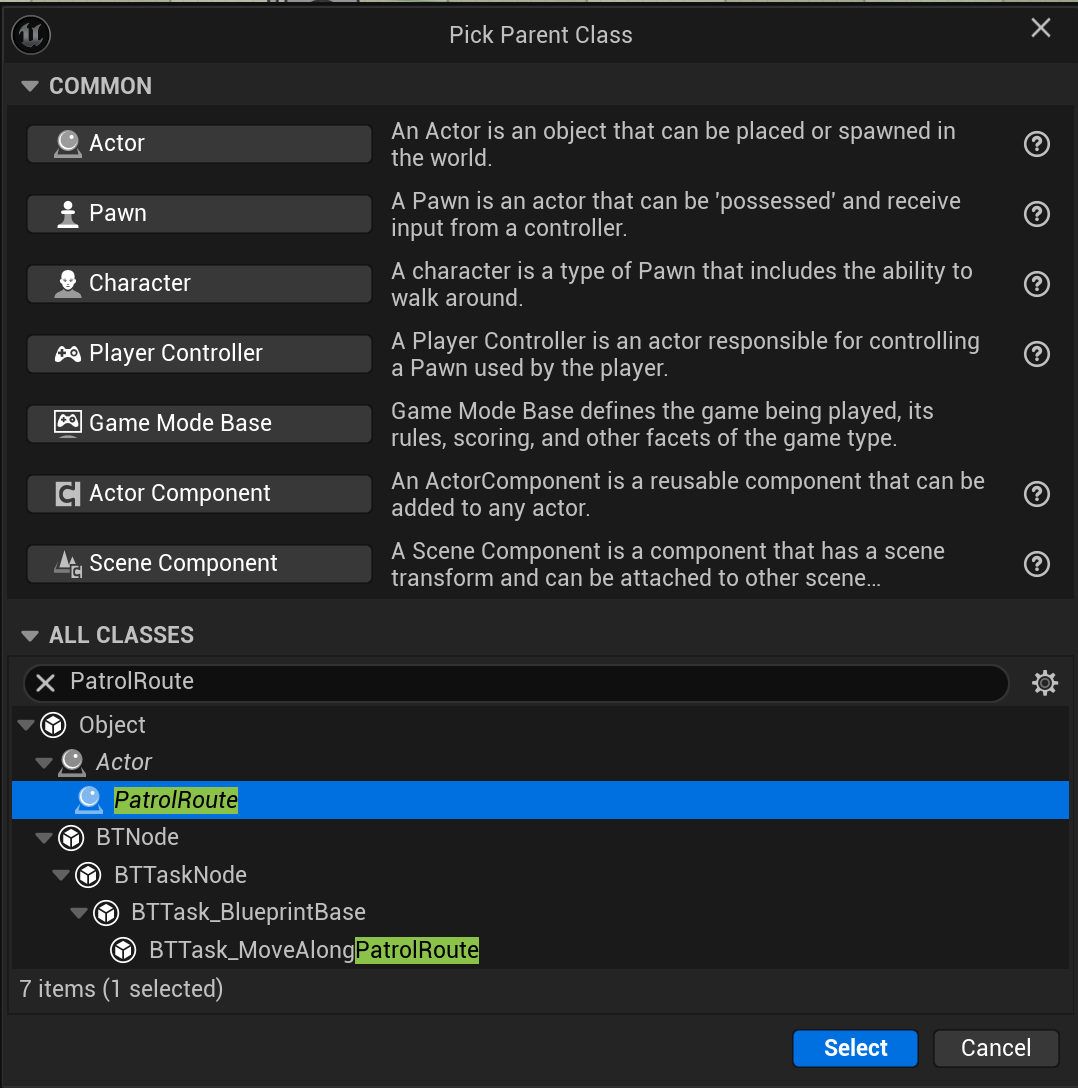Open help for the Pawn class

1037,214
